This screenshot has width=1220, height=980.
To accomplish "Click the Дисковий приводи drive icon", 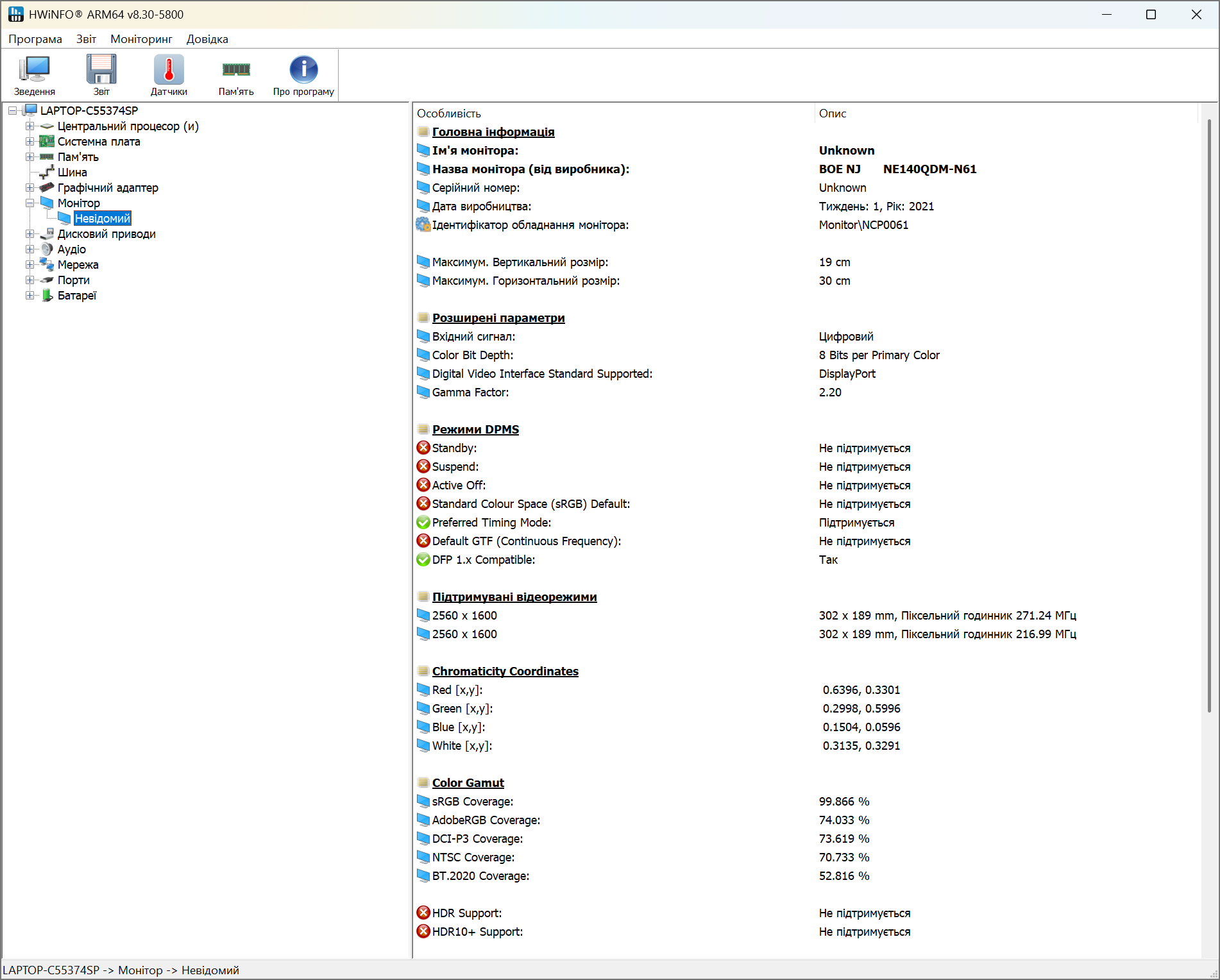I will (x=47, y=234).
